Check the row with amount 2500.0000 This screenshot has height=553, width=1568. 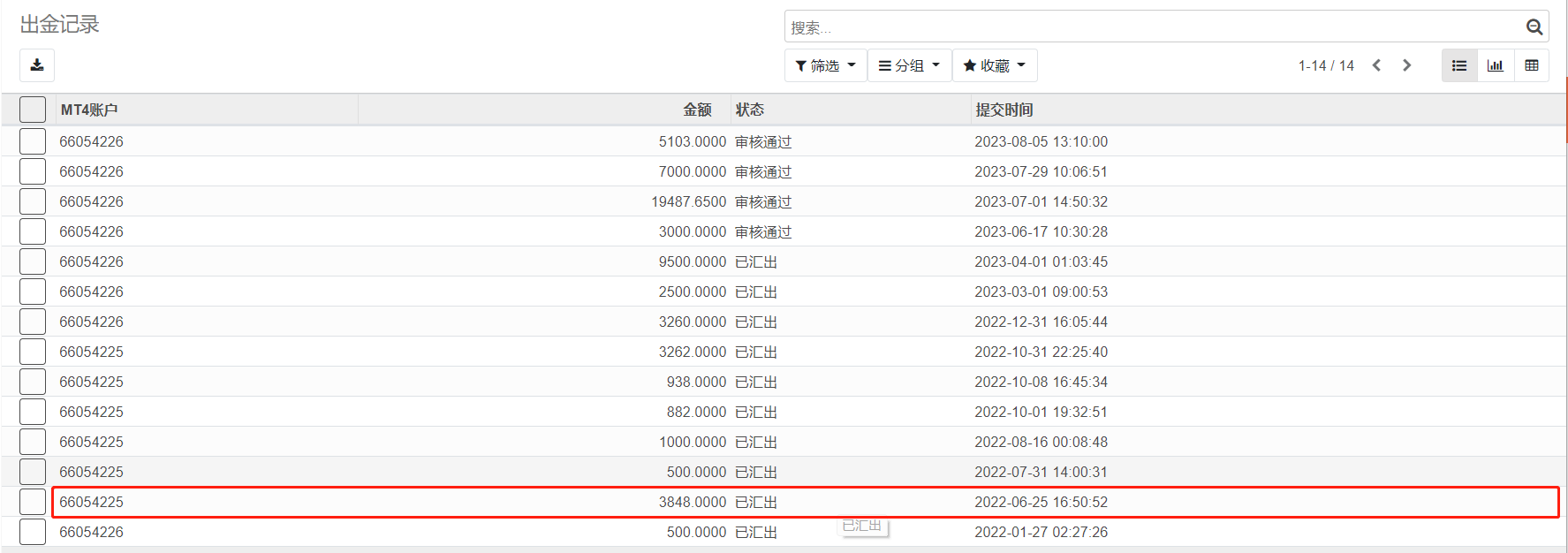33,292
